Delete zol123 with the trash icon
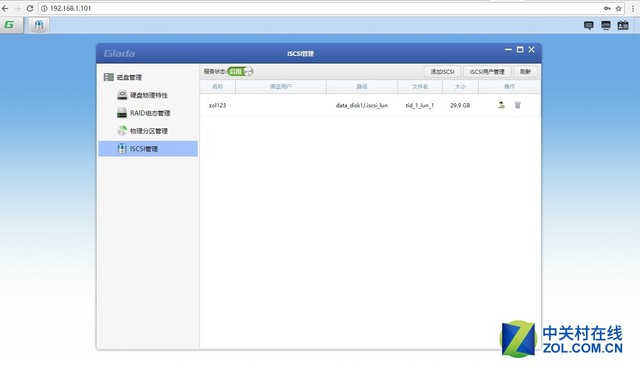 coord(518,105)
